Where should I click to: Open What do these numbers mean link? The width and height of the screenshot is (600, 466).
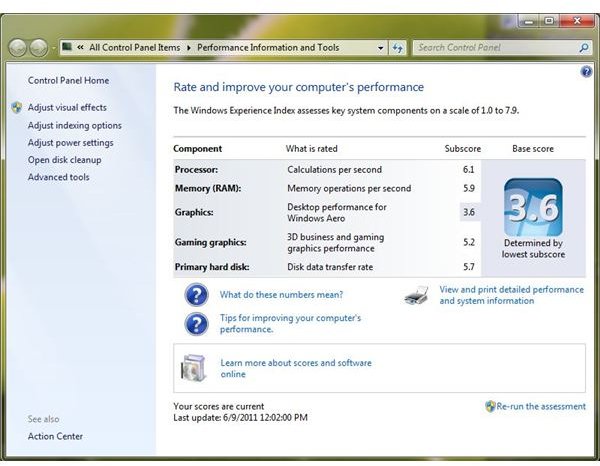[281, 295]
